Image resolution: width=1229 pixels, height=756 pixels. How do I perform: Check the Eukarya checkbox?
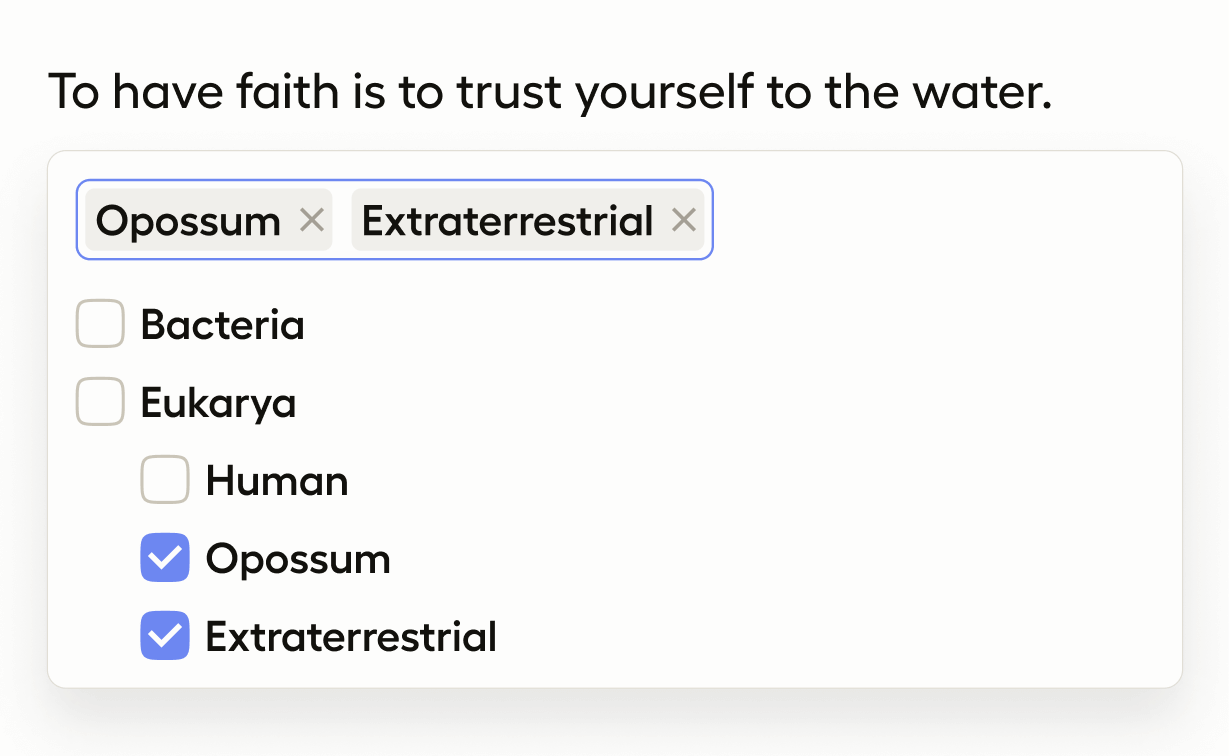click(x=100, y=402)
